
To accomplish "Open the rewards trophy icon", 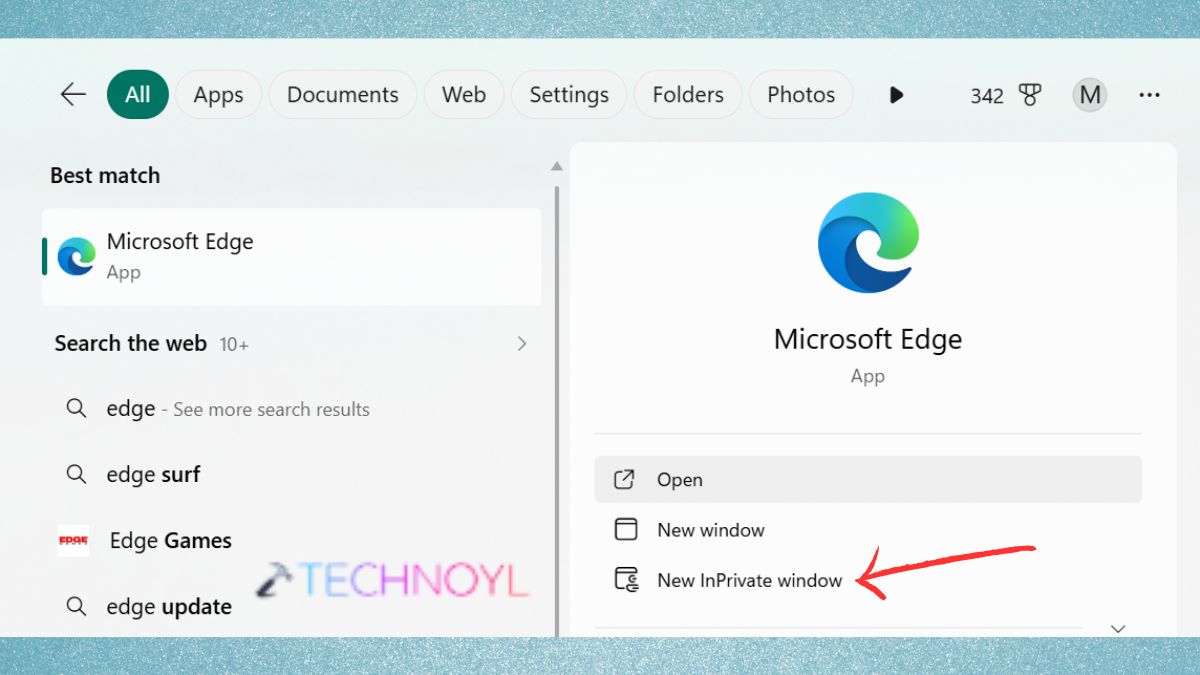I will tap(1030, 95).
